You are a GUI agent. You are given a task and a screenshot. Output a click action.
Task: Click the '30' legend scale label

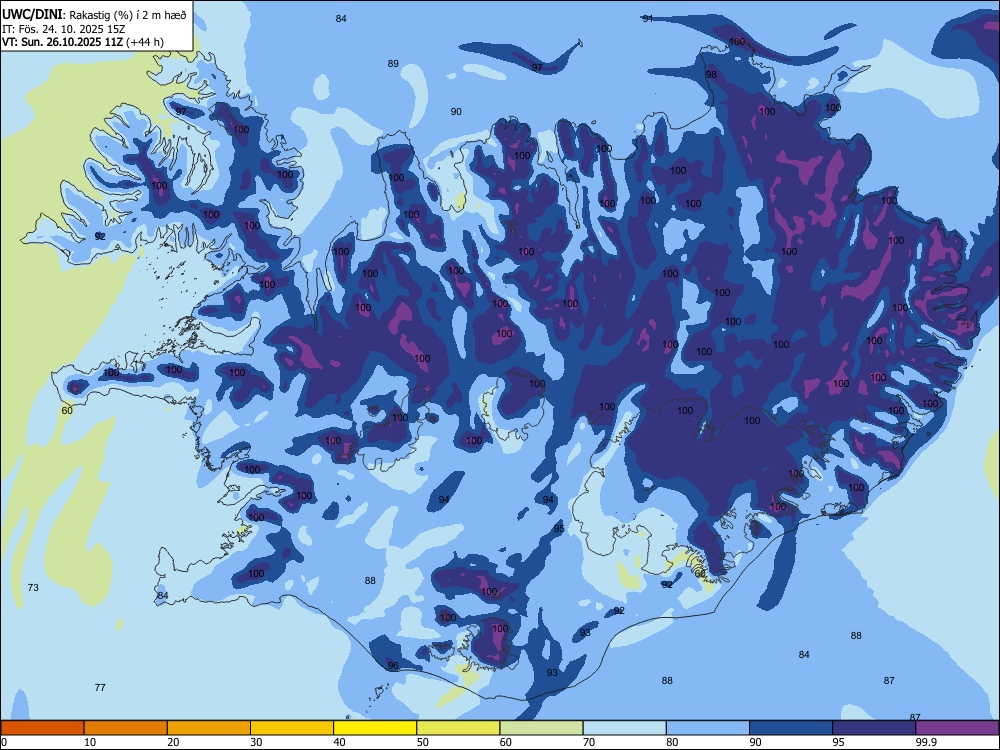pyautogui.click(x=256, y=742)
